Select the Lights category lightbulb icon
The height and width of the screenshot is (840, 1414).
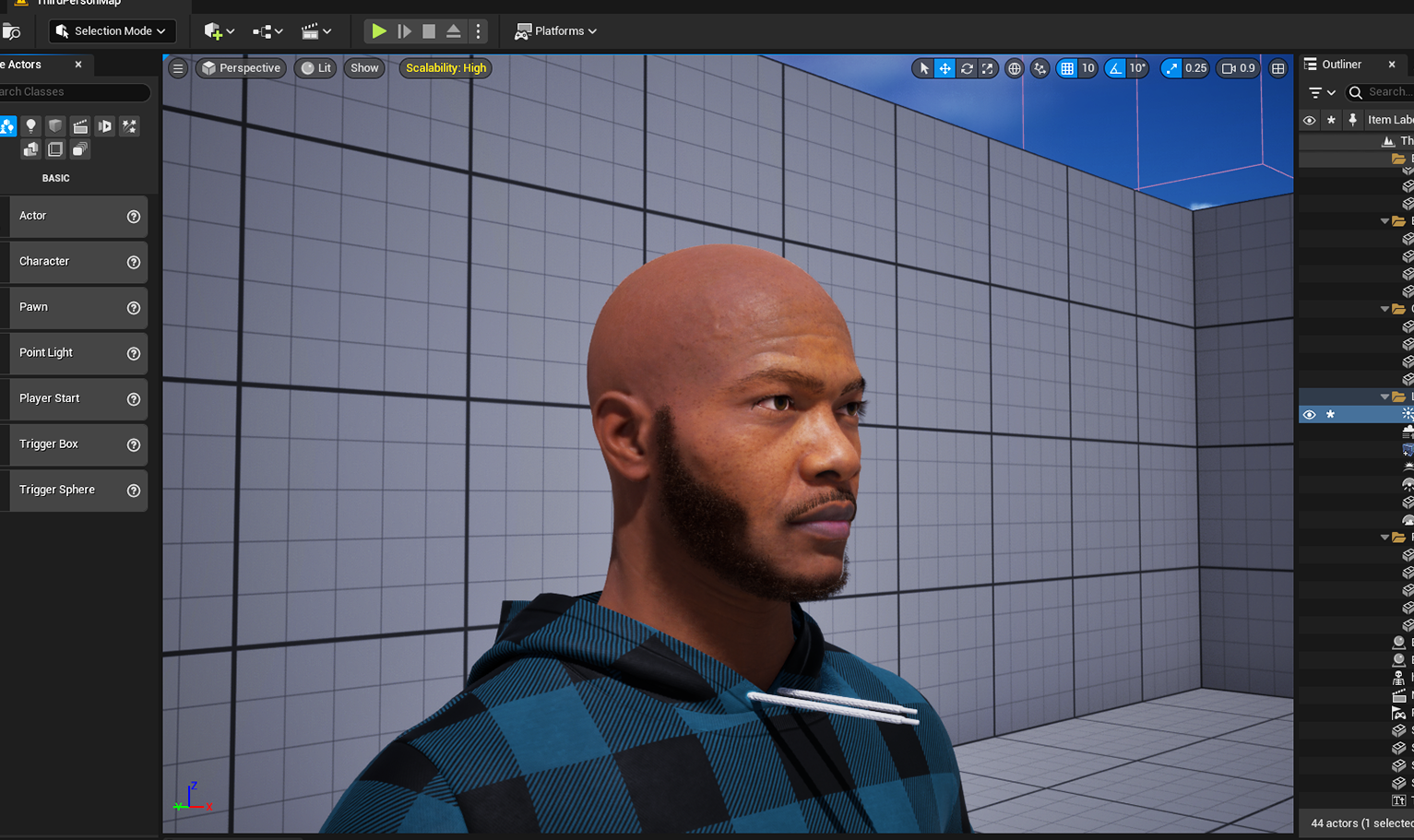pos(31,126)
